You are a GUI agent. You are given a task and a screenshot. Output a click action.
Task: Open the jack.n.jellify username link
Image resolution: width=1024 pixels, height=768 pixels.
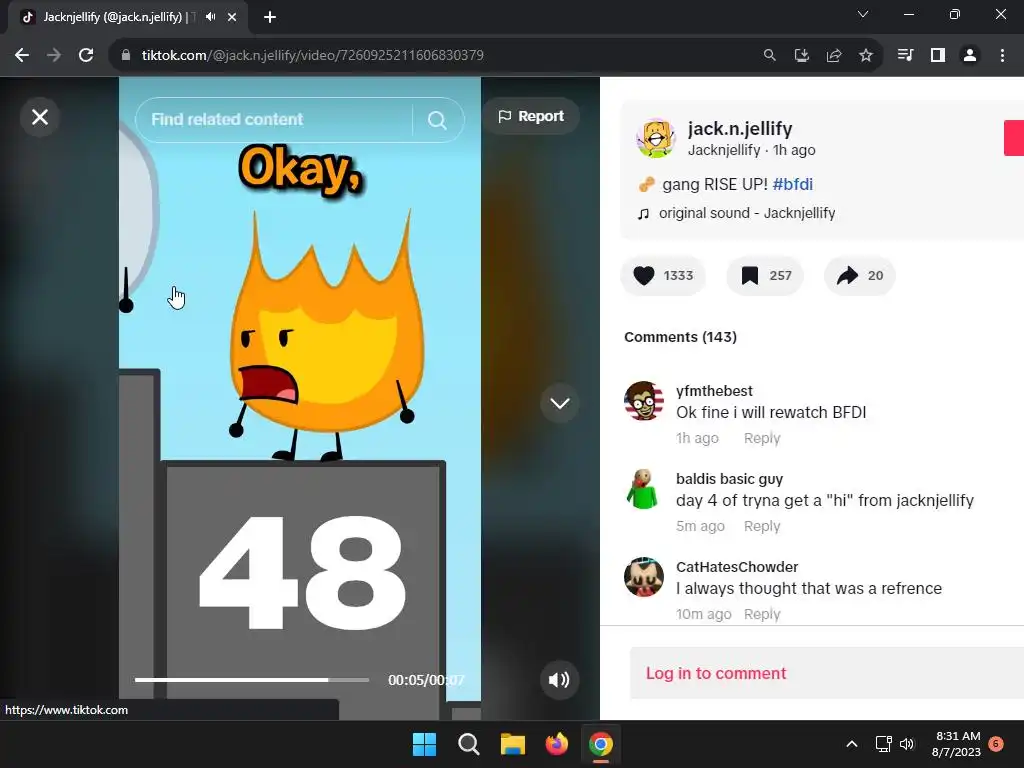740,129
